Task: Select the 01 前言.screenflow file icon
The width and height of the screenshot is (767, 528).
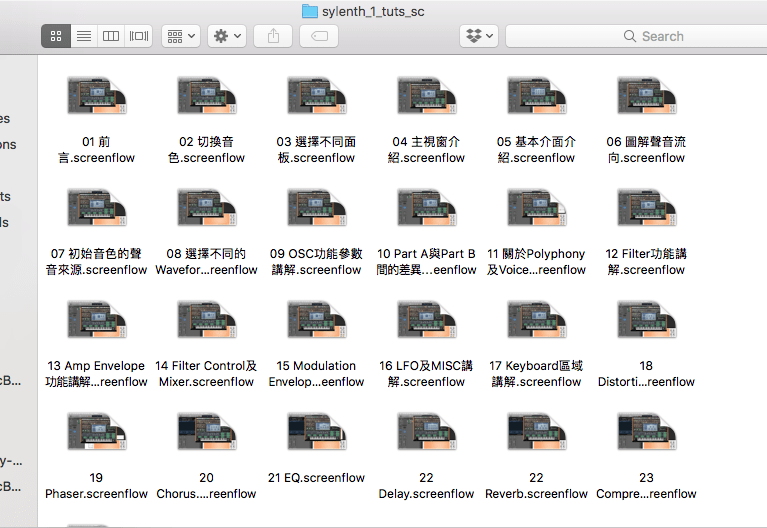Action: pos(96,95)
